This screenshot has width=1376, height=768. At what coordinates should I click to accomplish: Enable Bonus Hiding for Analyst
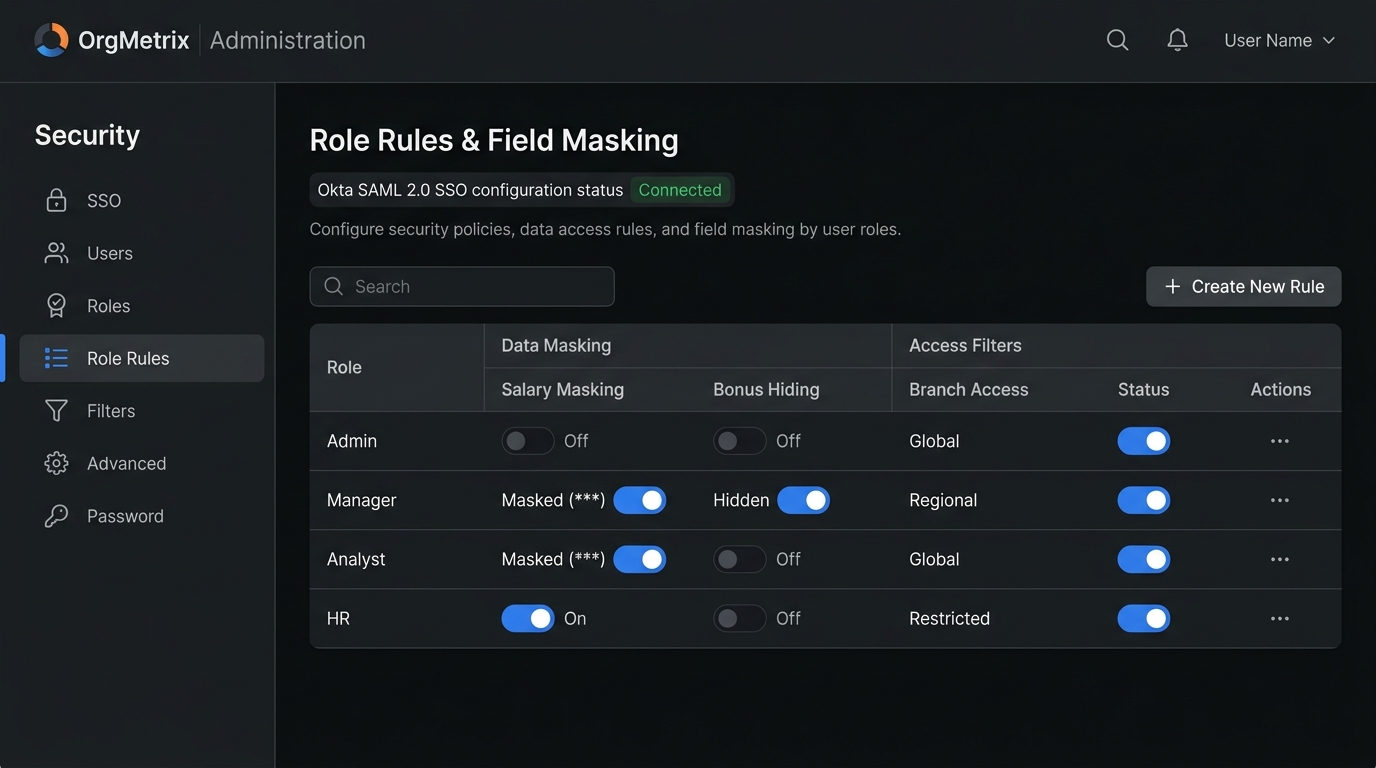tap(740, 559)
